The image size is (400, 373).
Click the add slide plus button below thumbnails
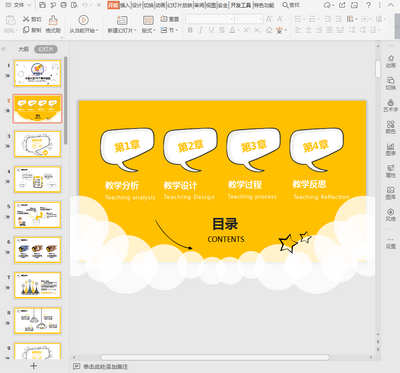pos(33,366)
